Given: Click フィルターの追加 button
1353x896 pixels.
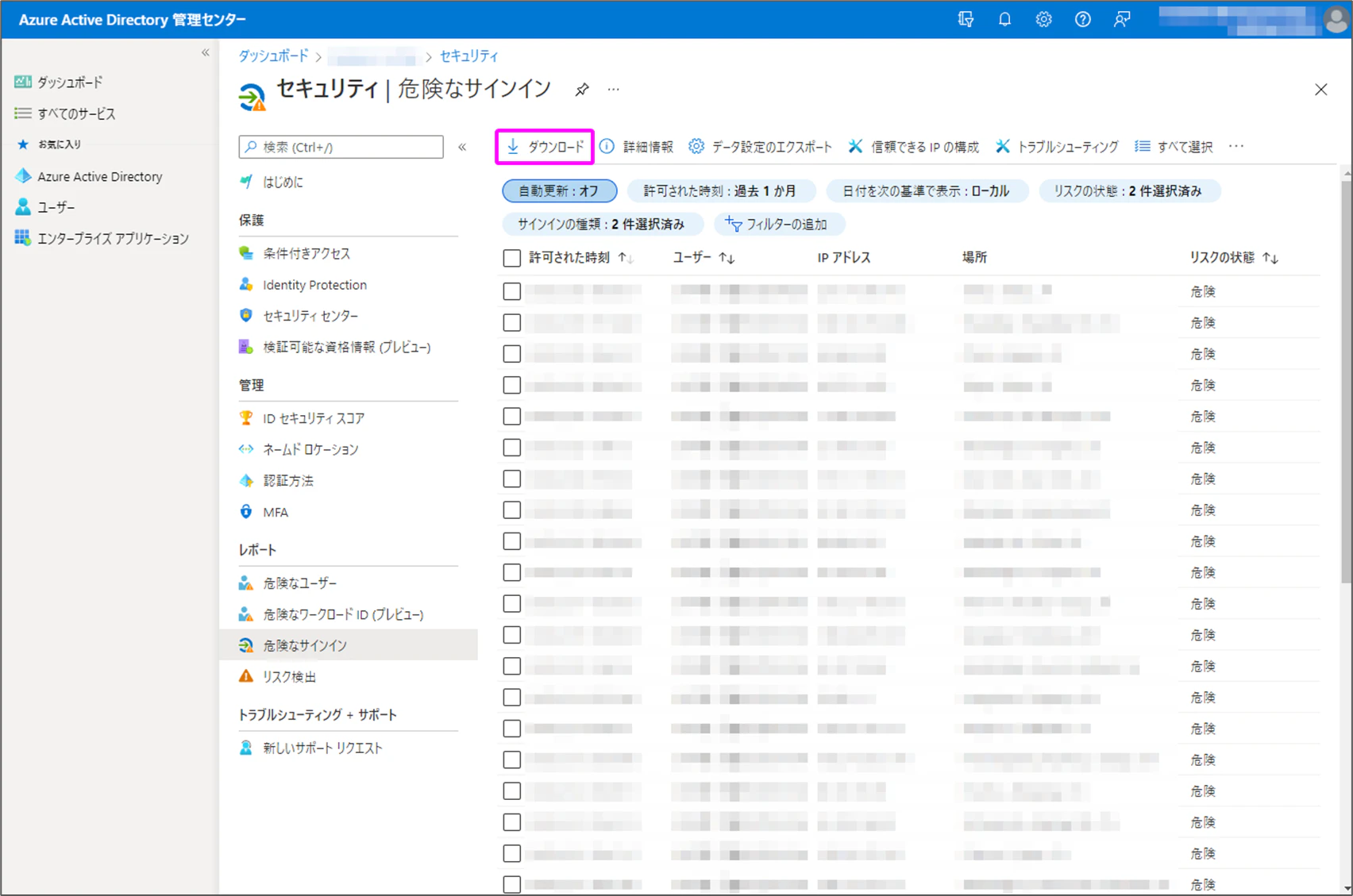Looking at the screenshot, I should pos(779,225).
